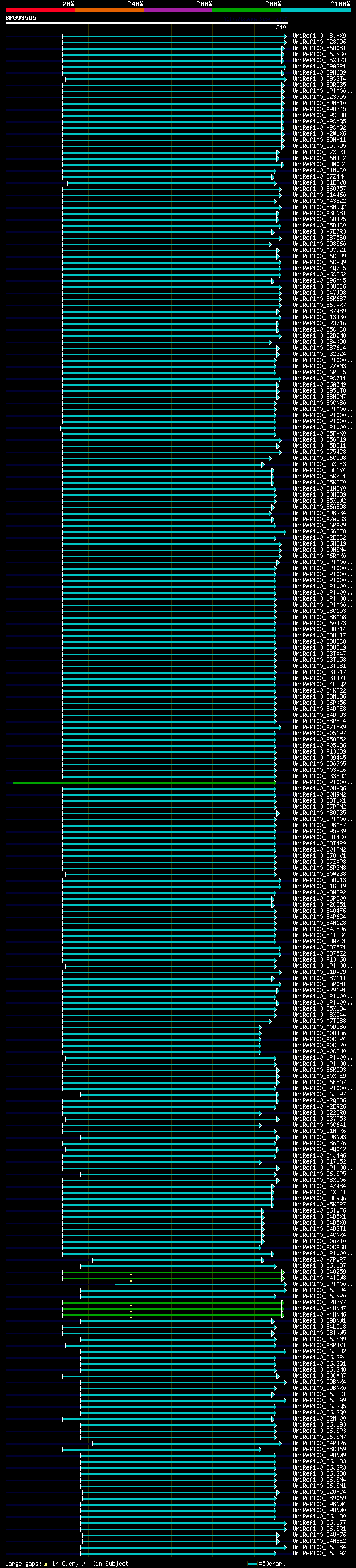This screenshot has width=356, height=1568.
Task: Select the UniRef100_Q6P3N8 label
Action: (319, 868)
